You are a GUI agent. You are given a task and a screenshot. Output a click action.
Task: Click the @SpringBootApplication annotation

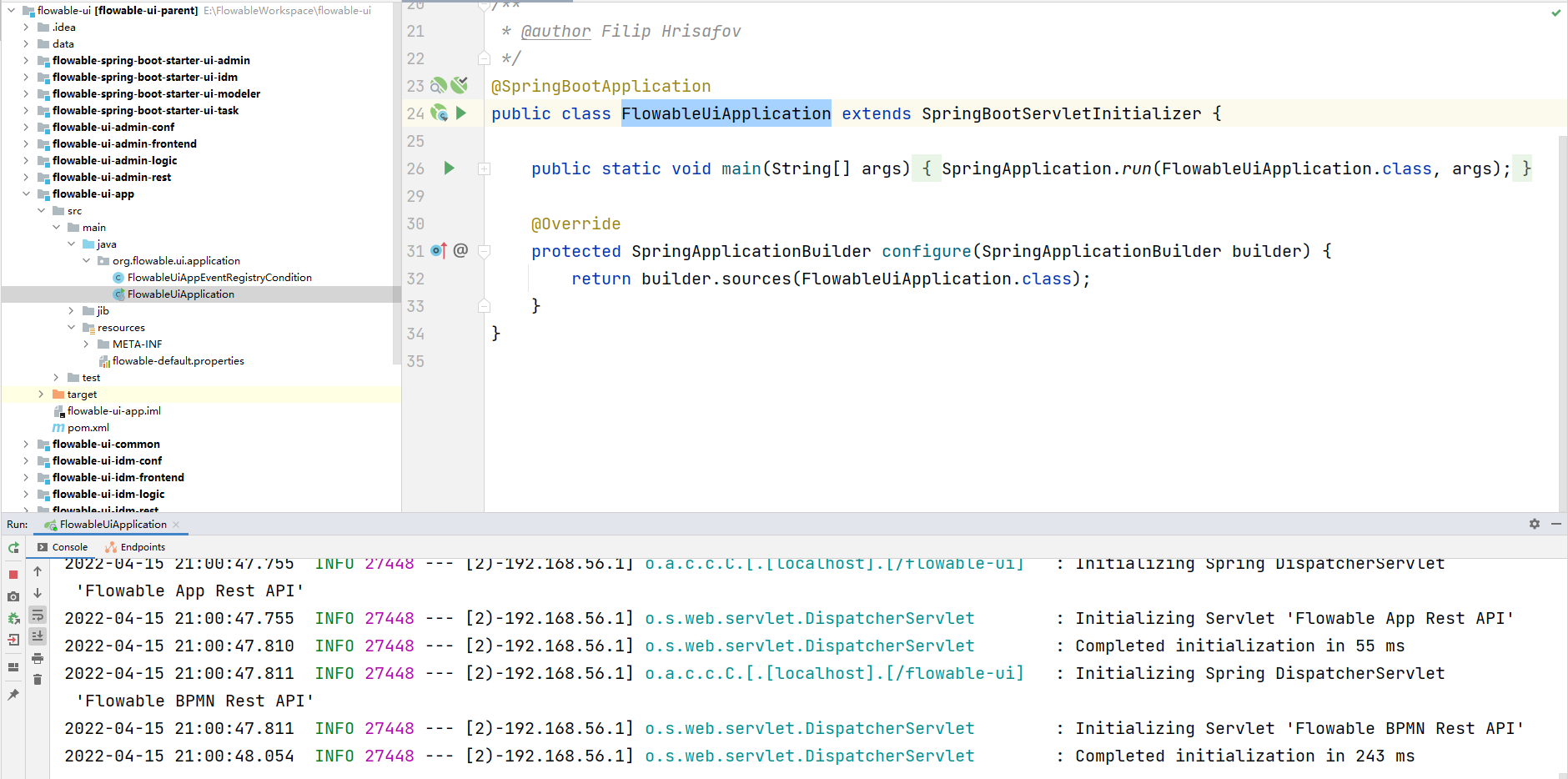tap(601, 86)
